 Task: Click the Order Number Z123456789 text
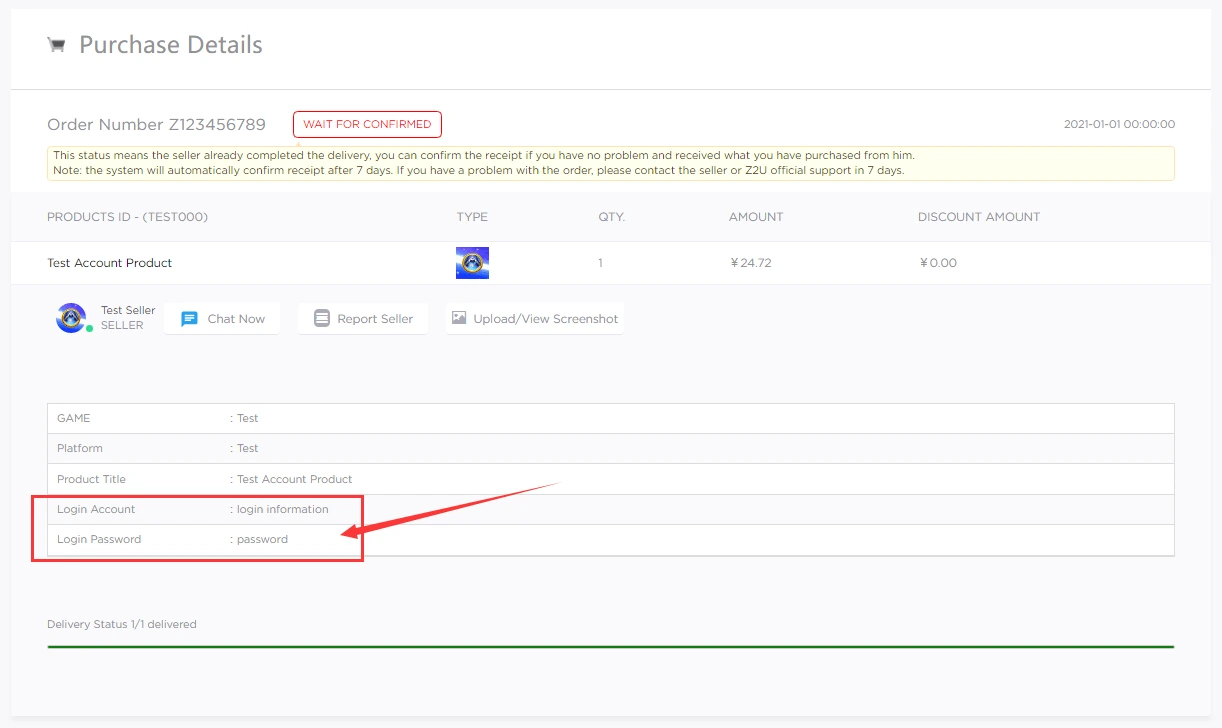tap(156, 124)
